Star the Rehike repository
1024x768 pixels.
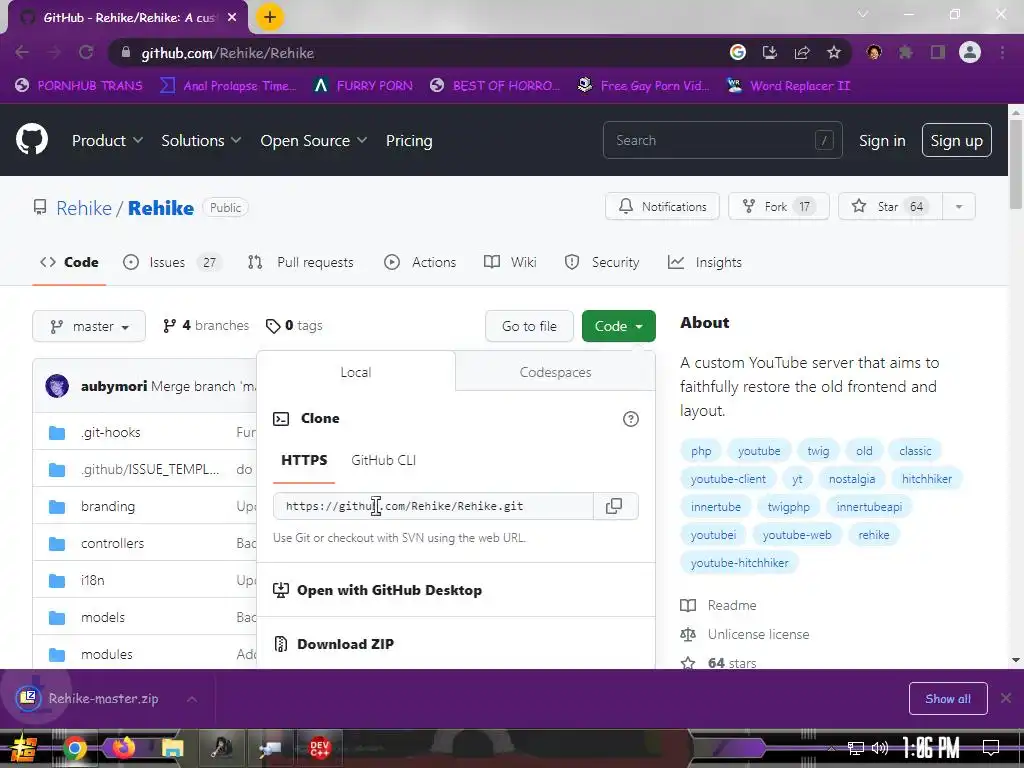889,206
